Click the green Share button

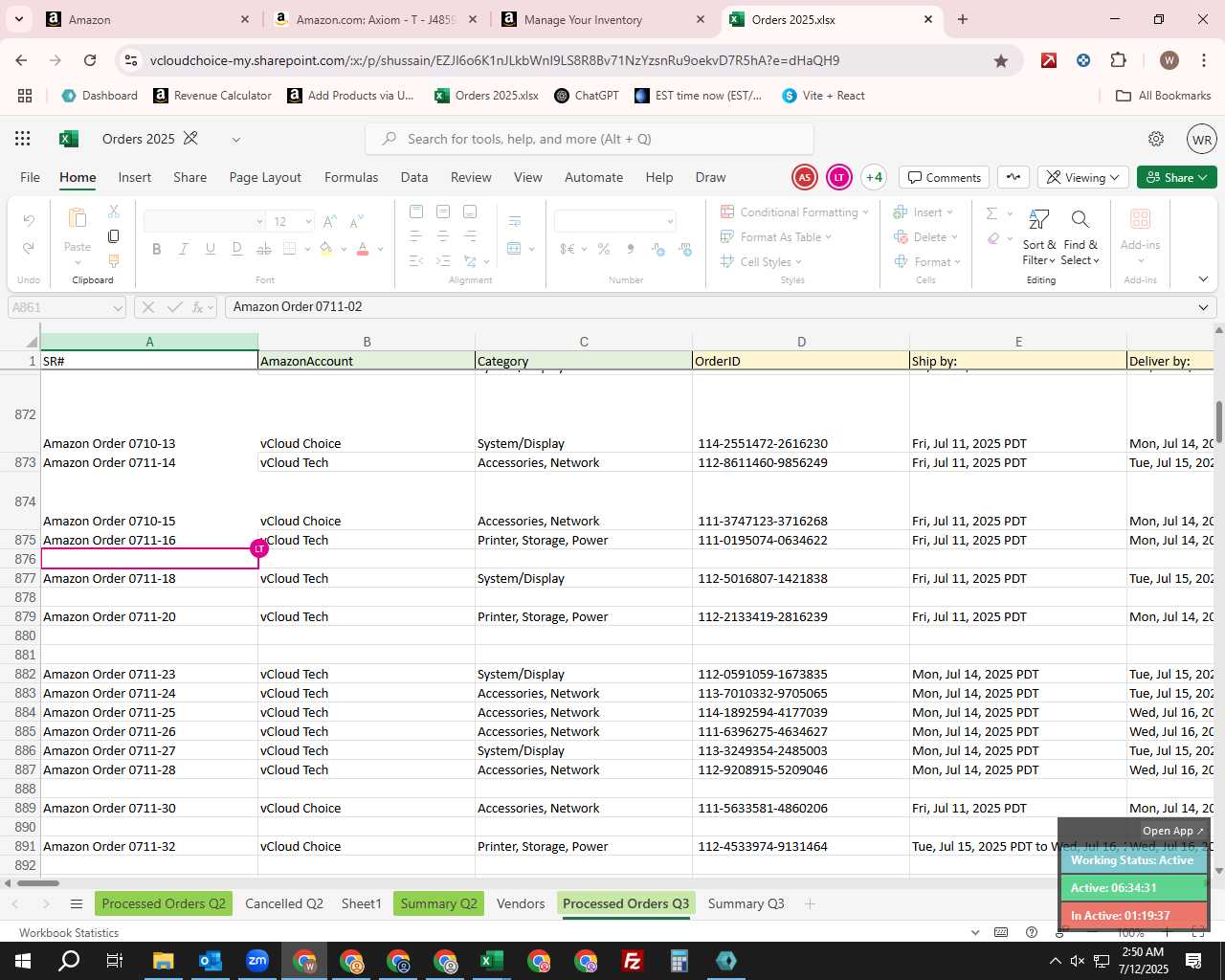1177,177
